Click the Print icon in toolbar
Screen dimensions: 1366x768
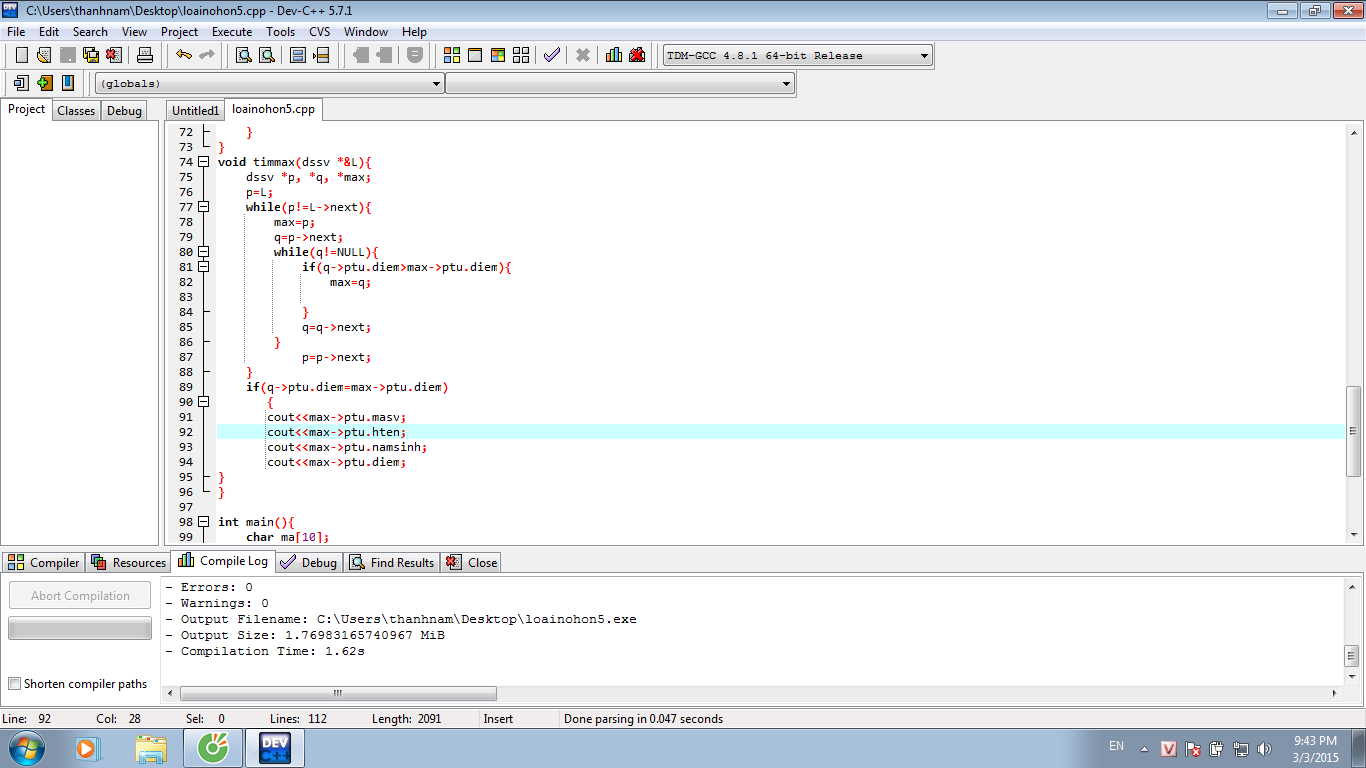tap(145, 55)
